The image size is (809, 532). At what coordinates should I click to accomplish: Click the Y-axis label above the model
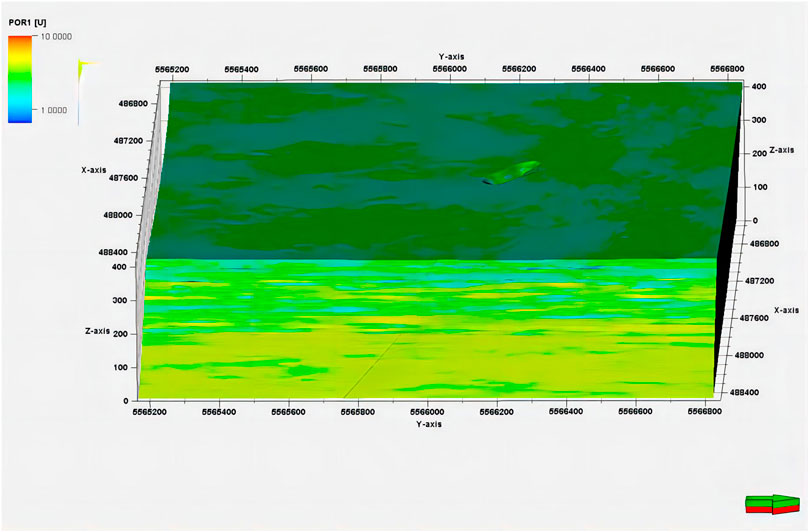[x=451, y=57]
